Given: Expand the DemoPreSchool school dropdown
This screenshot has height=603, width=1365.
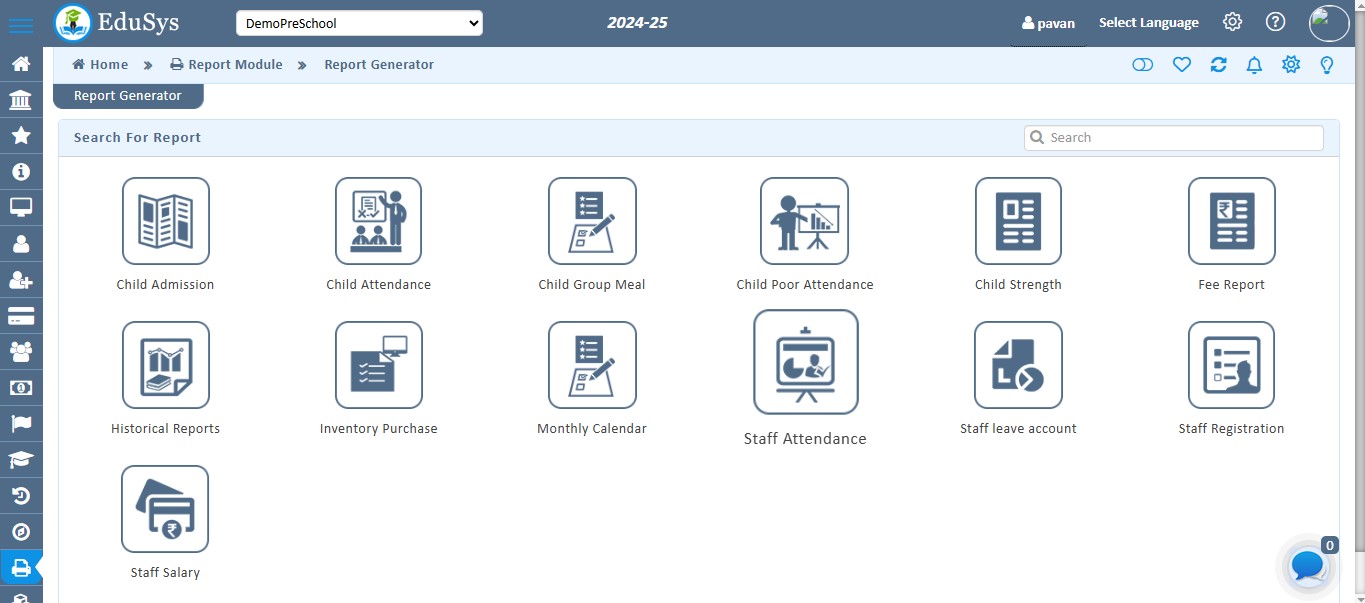Looking at the screenshot, I should pos(359,22).
